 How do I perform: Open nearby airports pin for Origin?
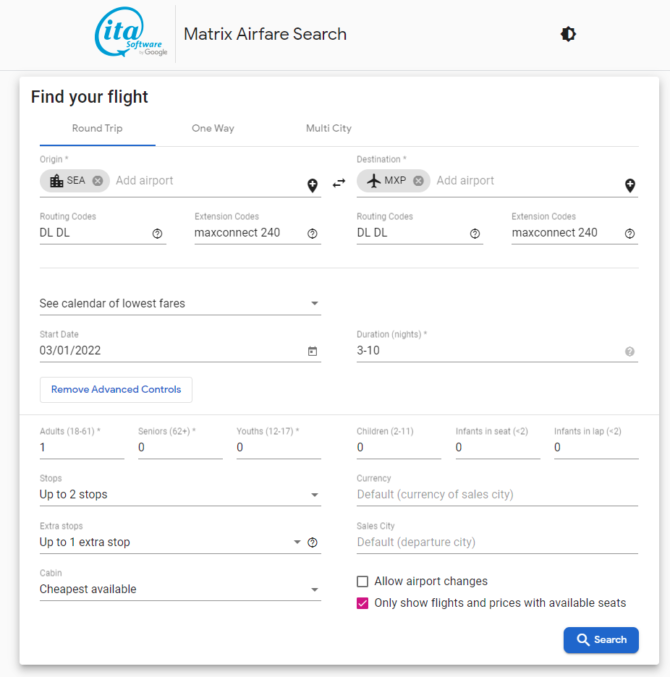tap(313, 185)
